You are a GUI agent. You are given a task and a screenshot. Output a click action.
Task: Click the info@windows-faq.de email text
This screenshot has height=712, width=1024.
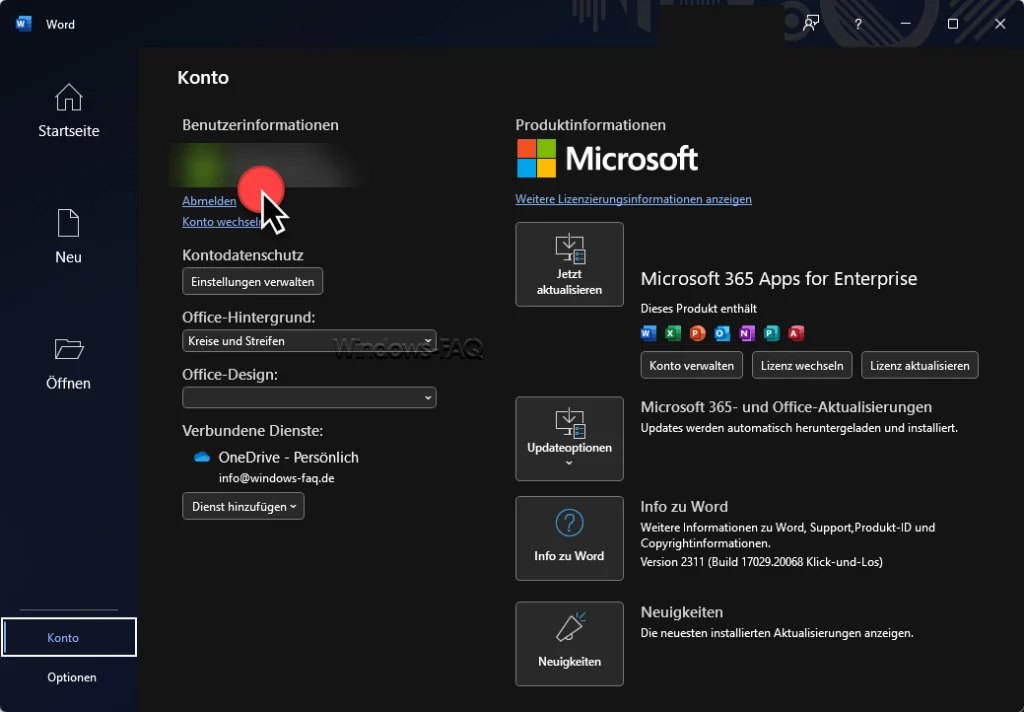(276, 478)
